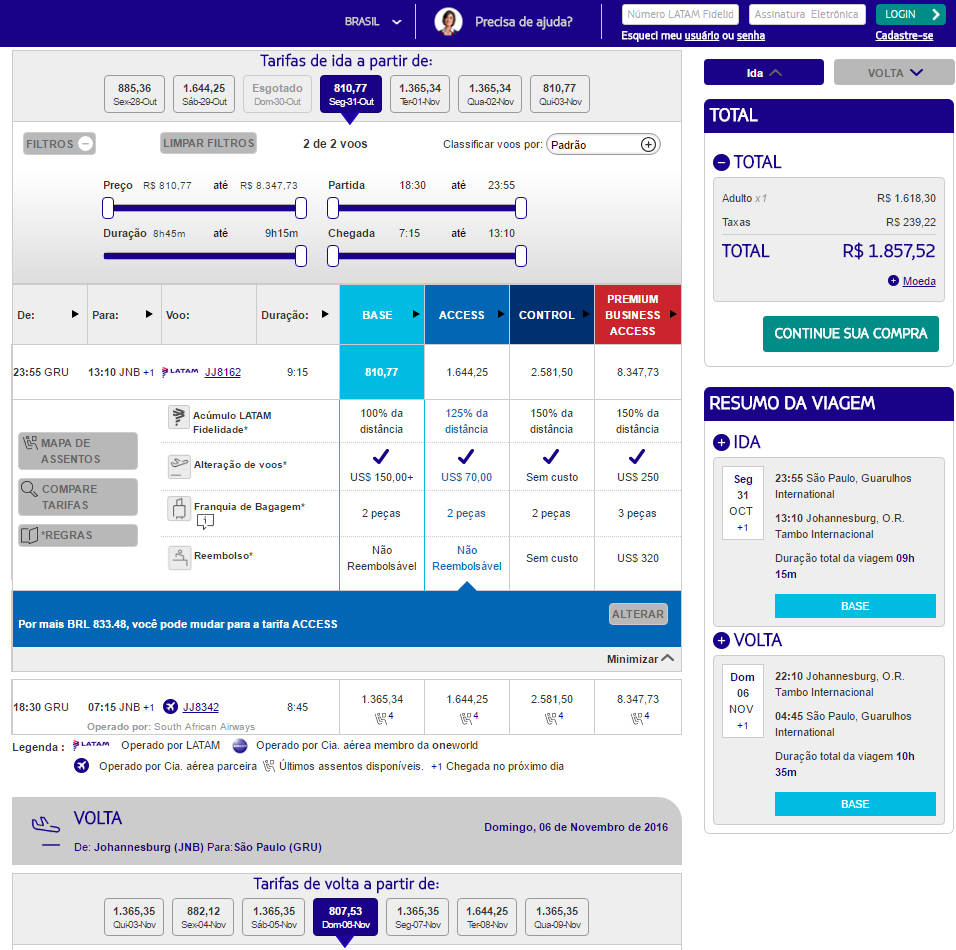
Task: Click the forgotten senha link
Action: click(x=751, y=36)
